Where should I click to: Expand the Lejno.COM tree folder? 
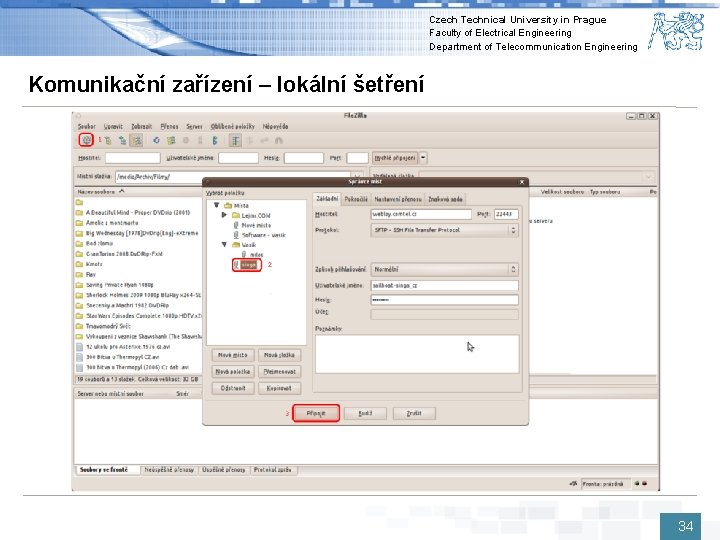225,215
